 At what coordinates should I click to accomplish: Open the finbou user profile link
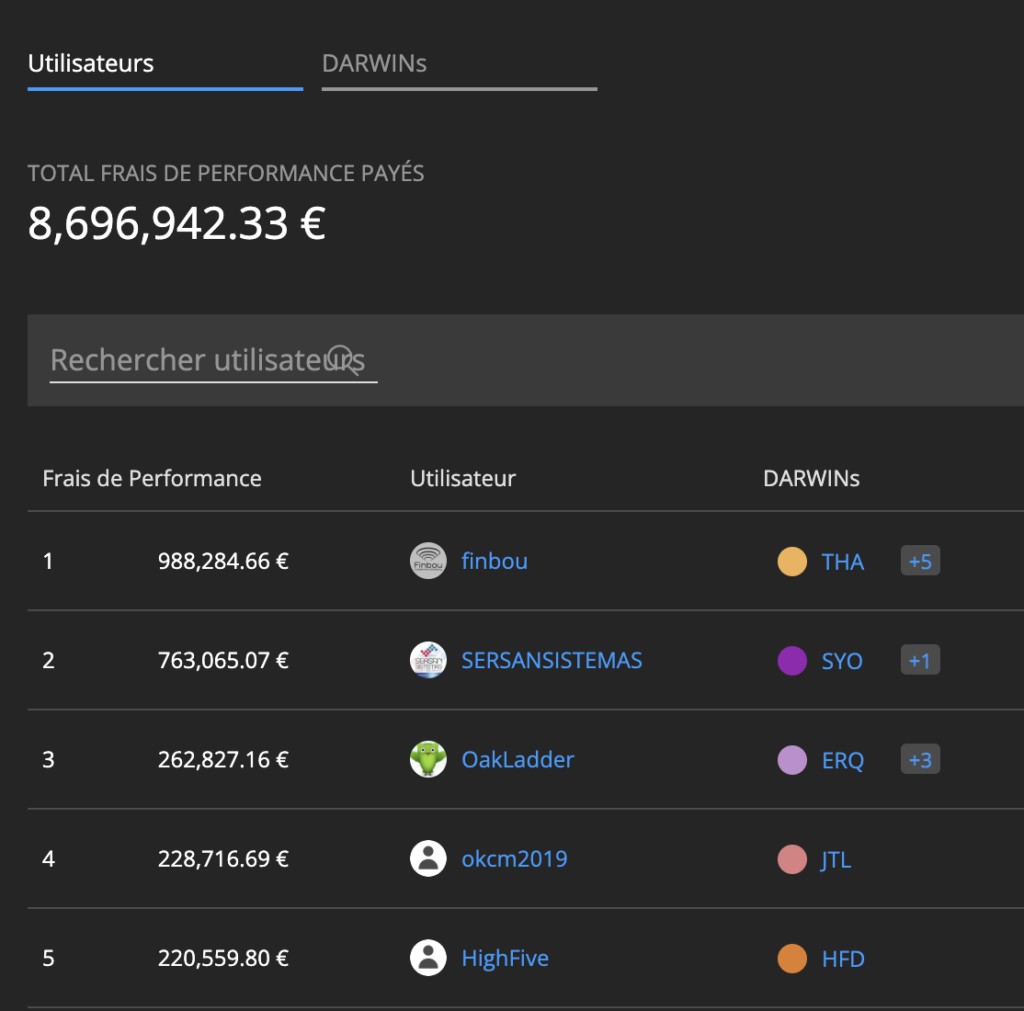(494, 561)
